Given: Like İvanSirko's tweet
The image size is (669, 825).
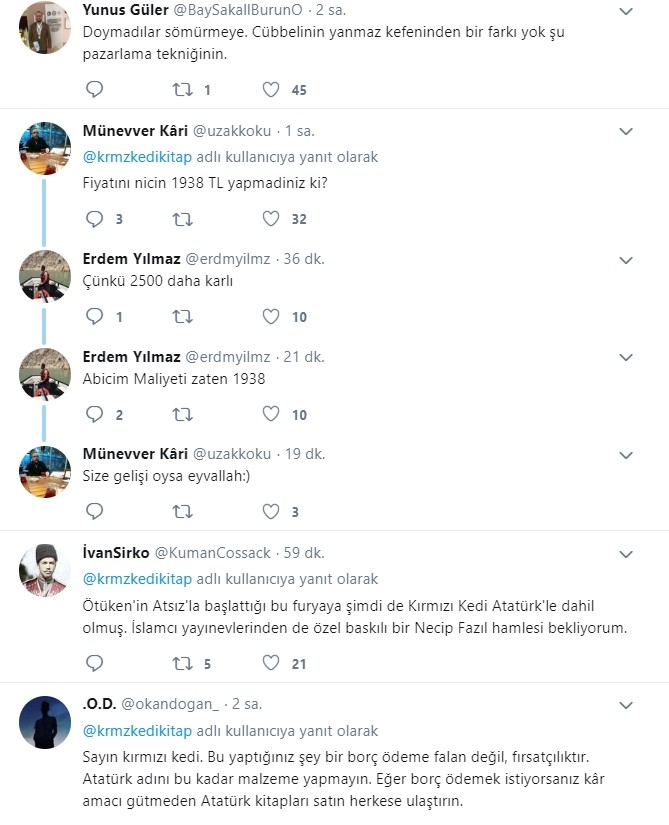Looking at the screenshot, I should click(x=270, y=663).
